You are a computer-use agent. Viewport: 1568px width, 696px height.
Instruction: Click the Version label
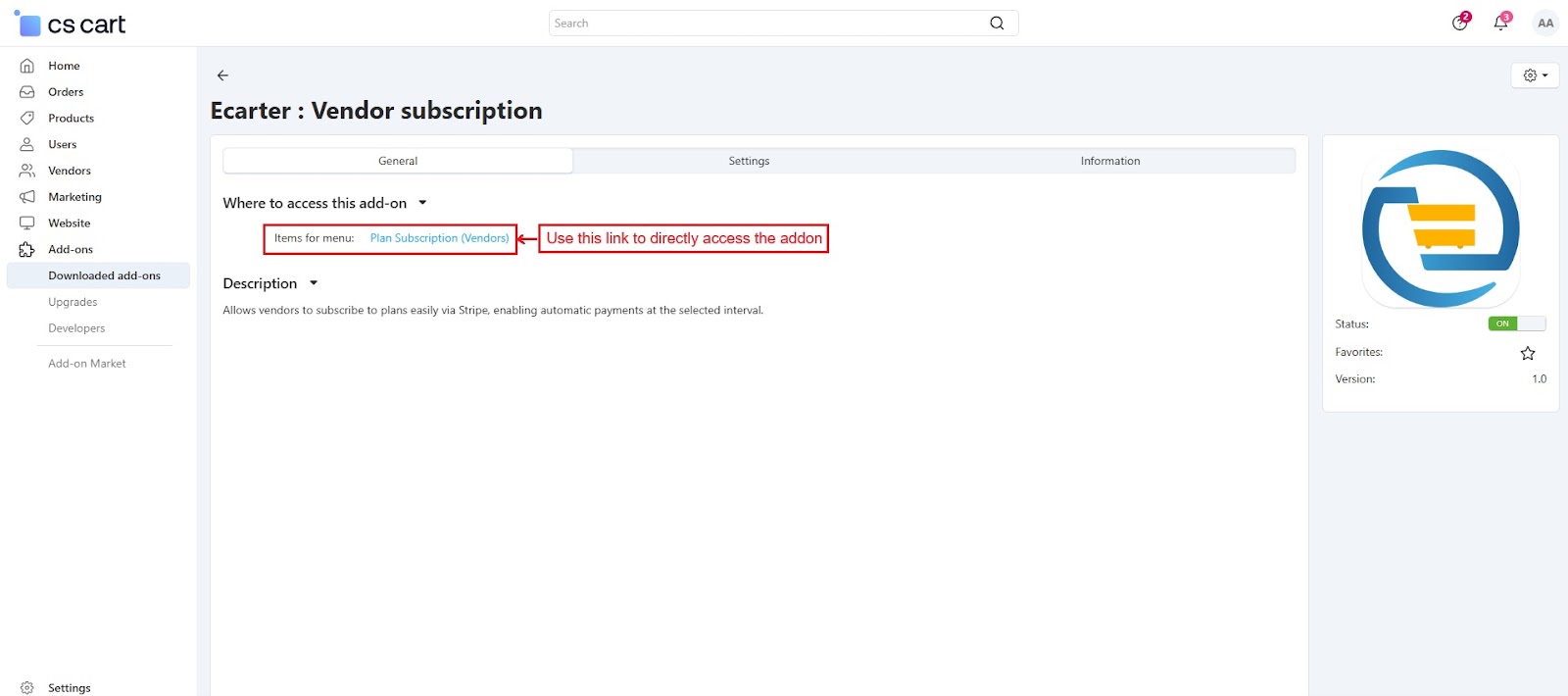[1354, 379]
